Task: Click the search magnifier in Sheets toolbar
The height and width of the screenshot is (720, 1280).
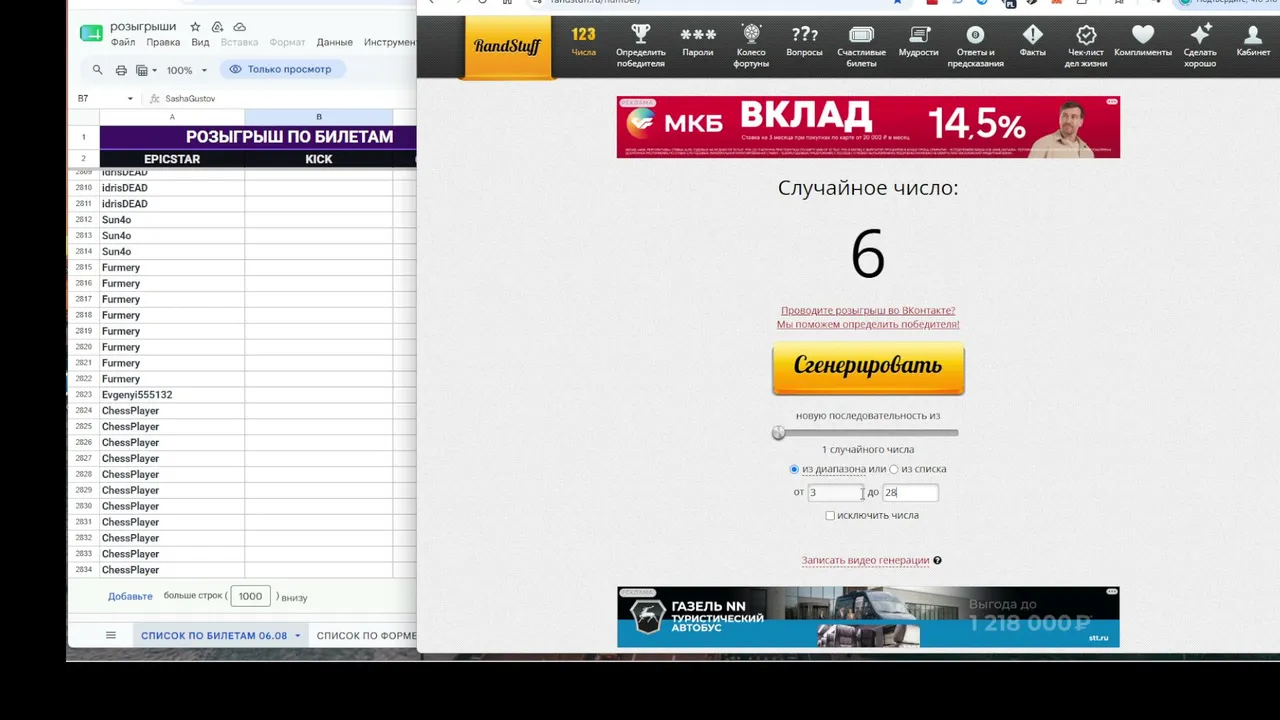Action: point(97,70)
